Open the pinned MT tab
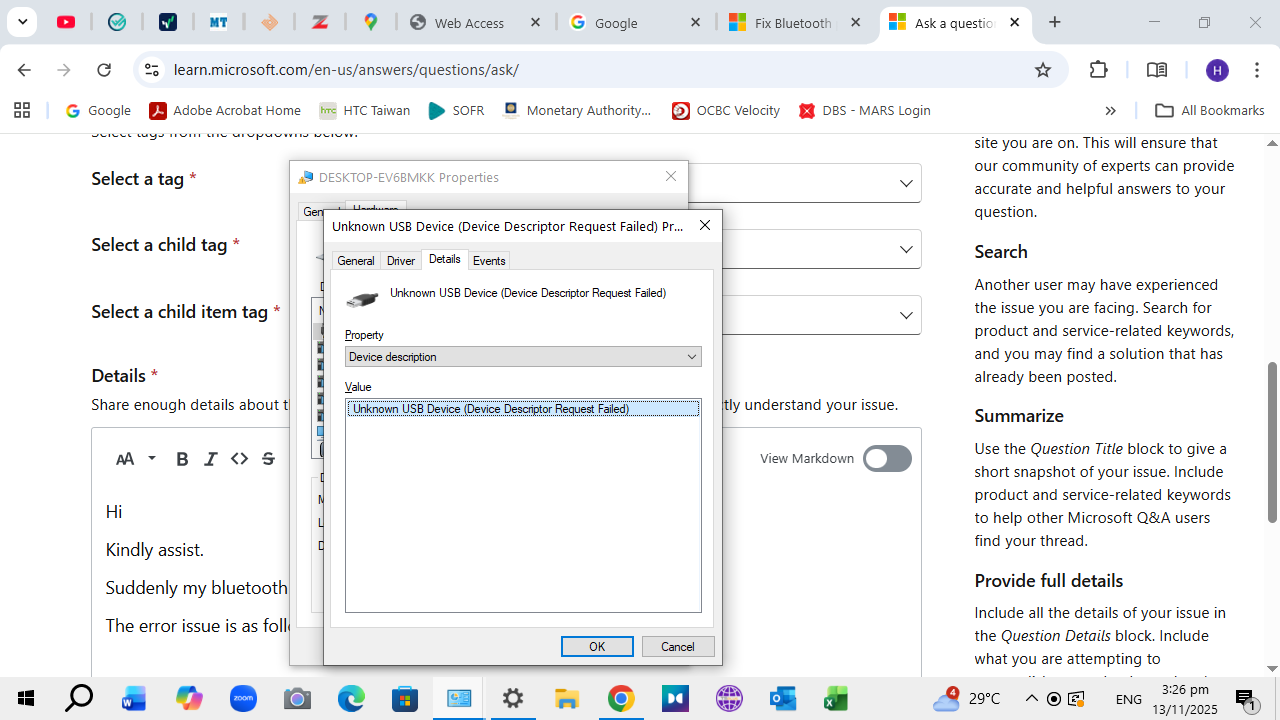1280x720 pixels. (x=219, y=22)
